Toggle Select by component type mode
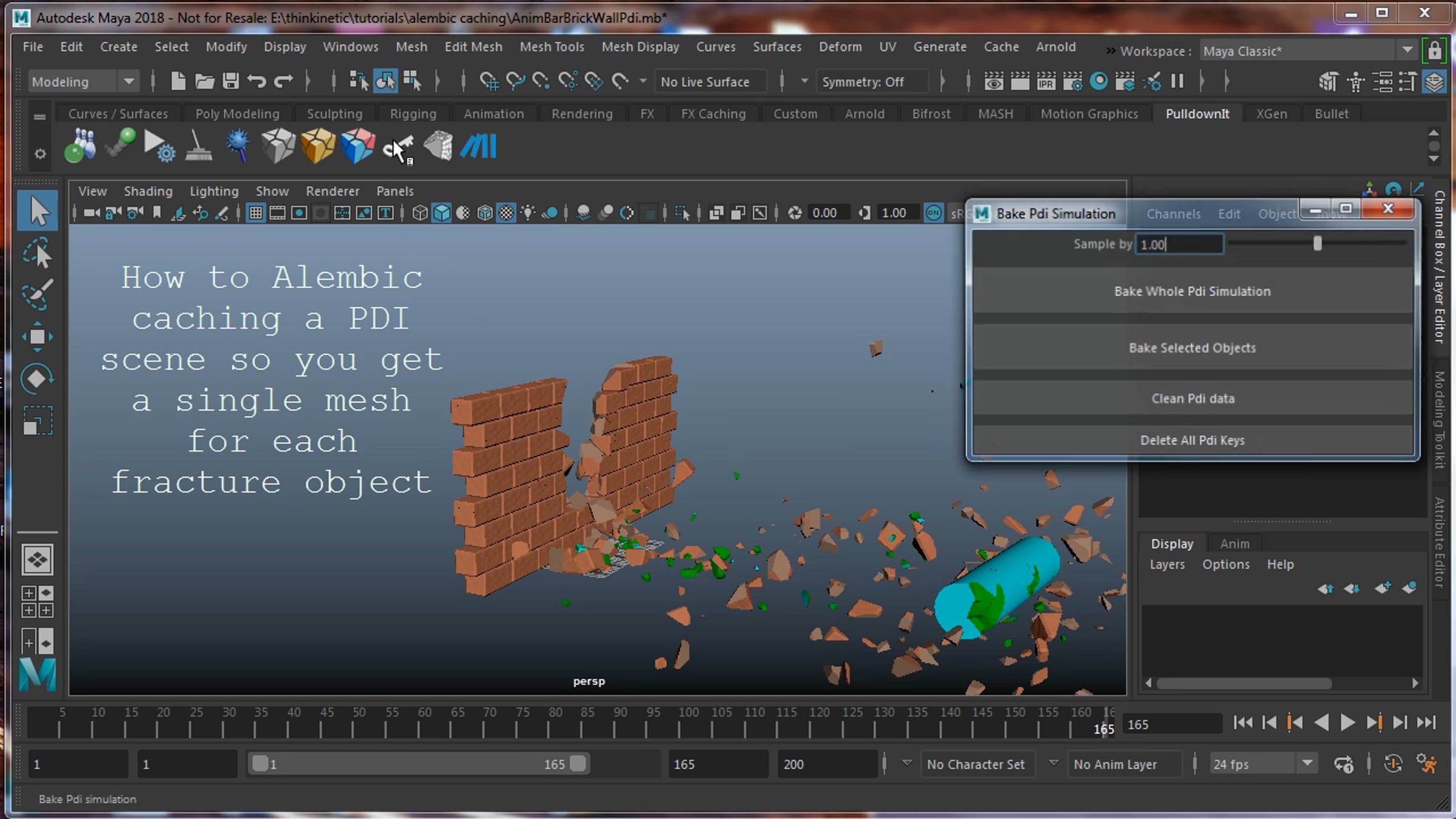This screenshot has height=819, width=1456. (413, 81)
